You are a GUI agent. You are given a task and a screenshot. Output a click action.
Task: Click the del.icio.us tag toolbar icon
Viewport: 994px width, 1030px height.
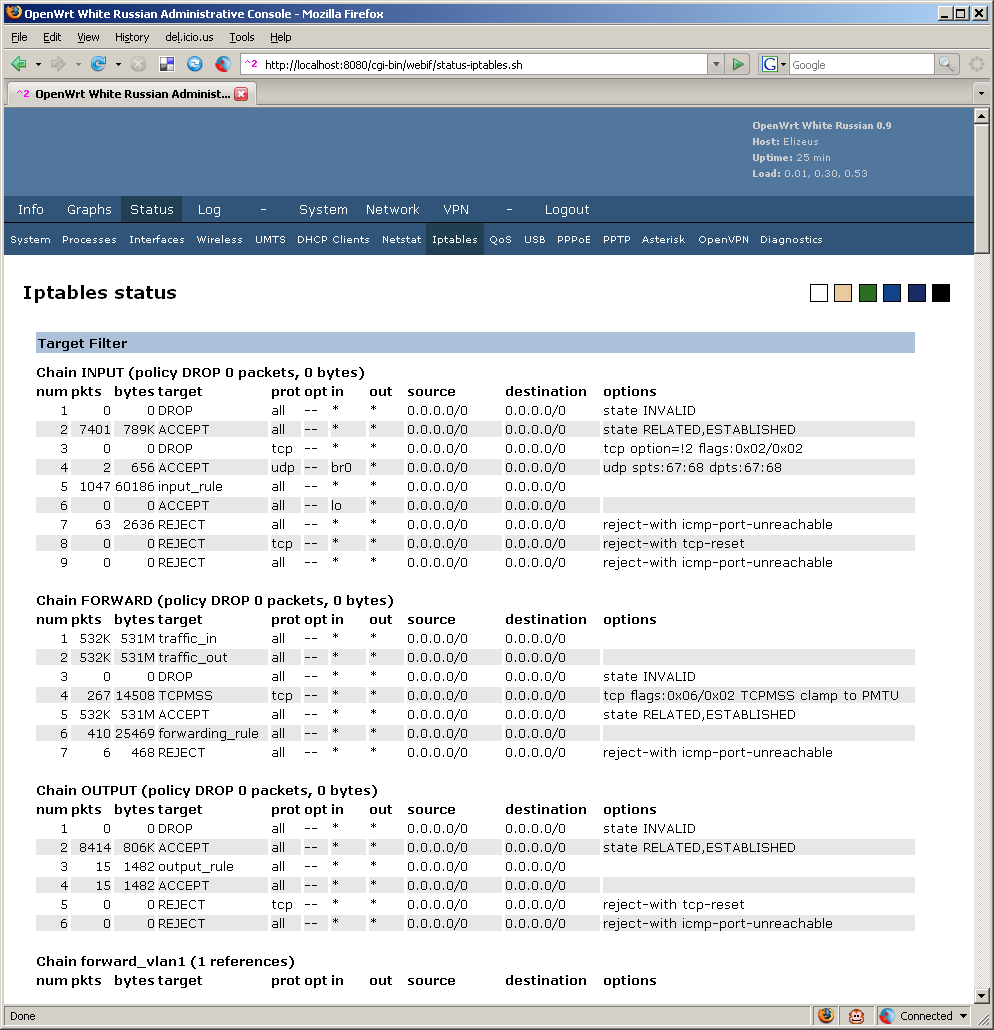point(167,64)
